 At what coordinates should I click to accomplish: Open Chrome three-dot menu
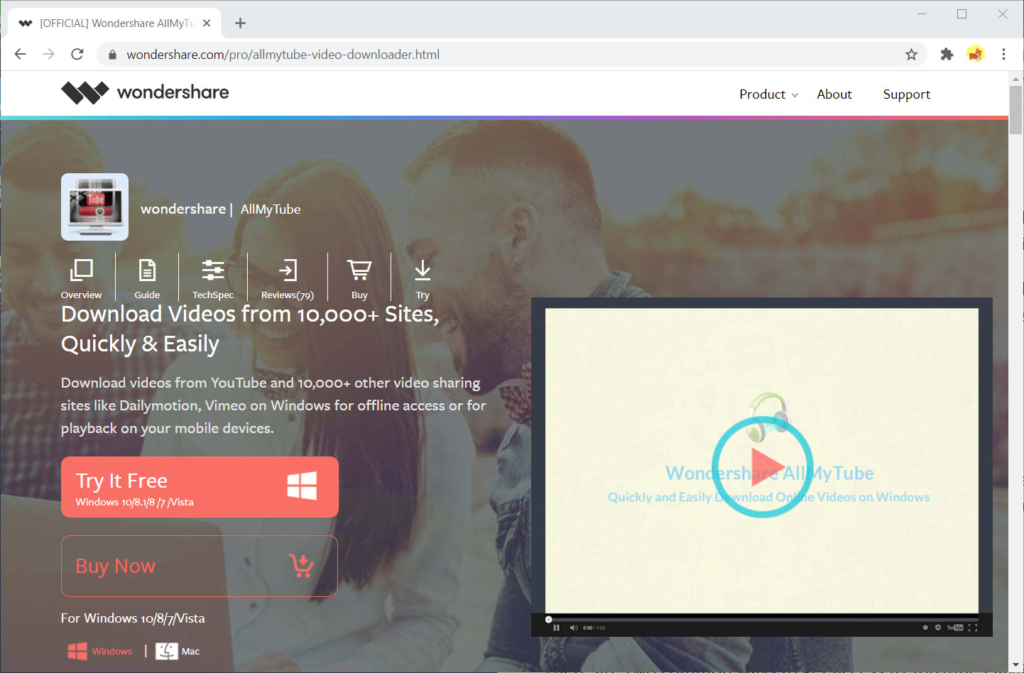1004,55
